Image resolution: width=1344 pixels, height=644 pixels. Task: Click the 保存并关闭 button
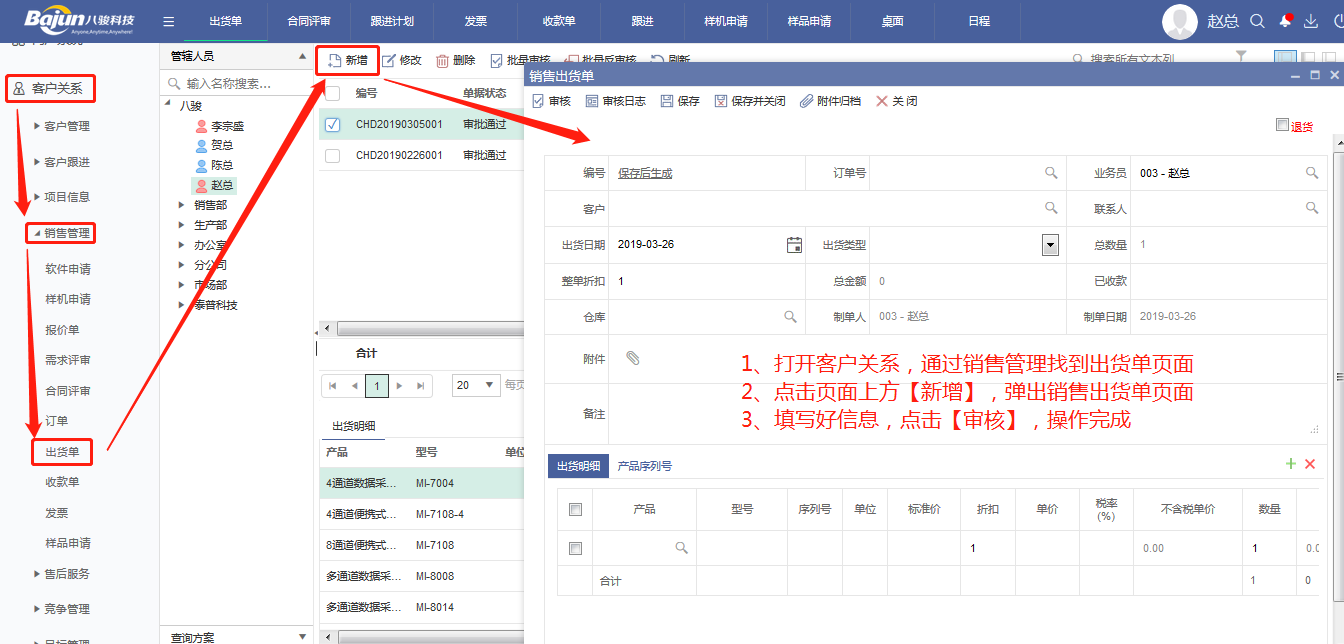[750, 101]
